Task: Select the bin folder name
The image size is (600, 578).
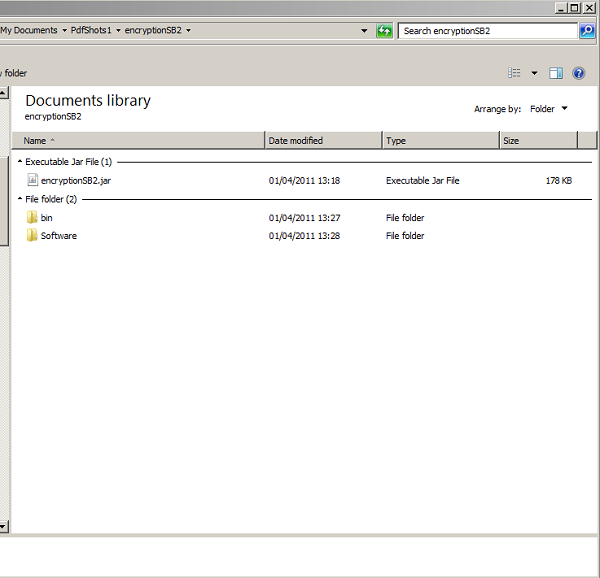Action: [46, 218]
